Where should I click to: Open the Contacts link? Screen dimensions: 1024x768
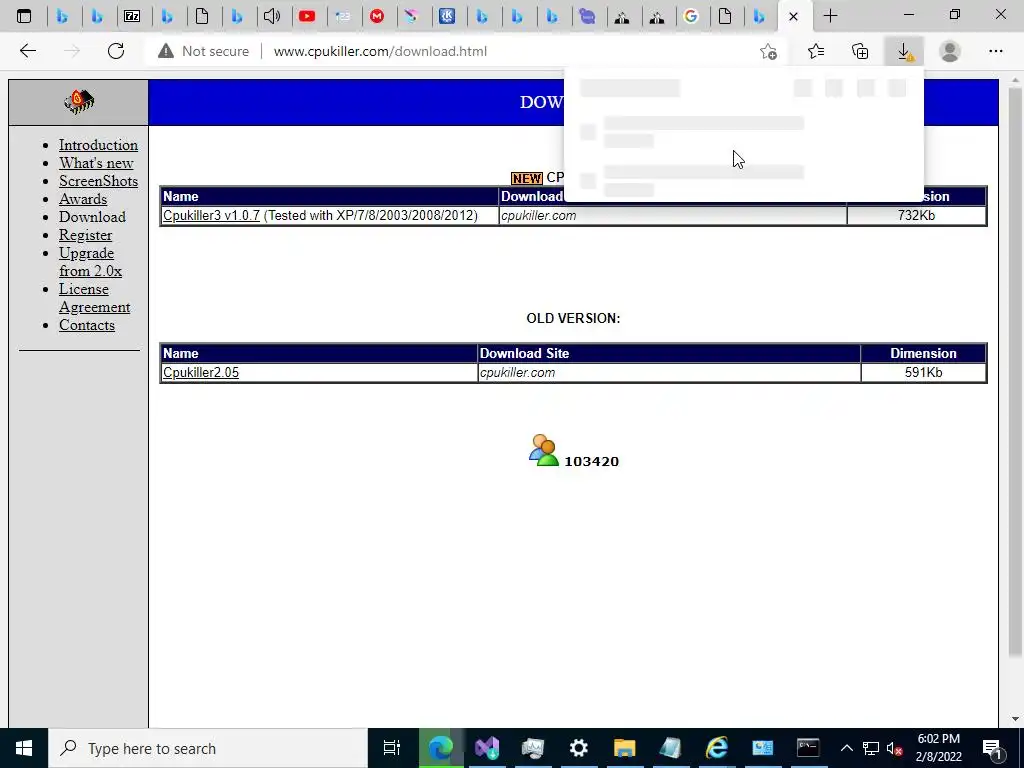coord(87,325)
